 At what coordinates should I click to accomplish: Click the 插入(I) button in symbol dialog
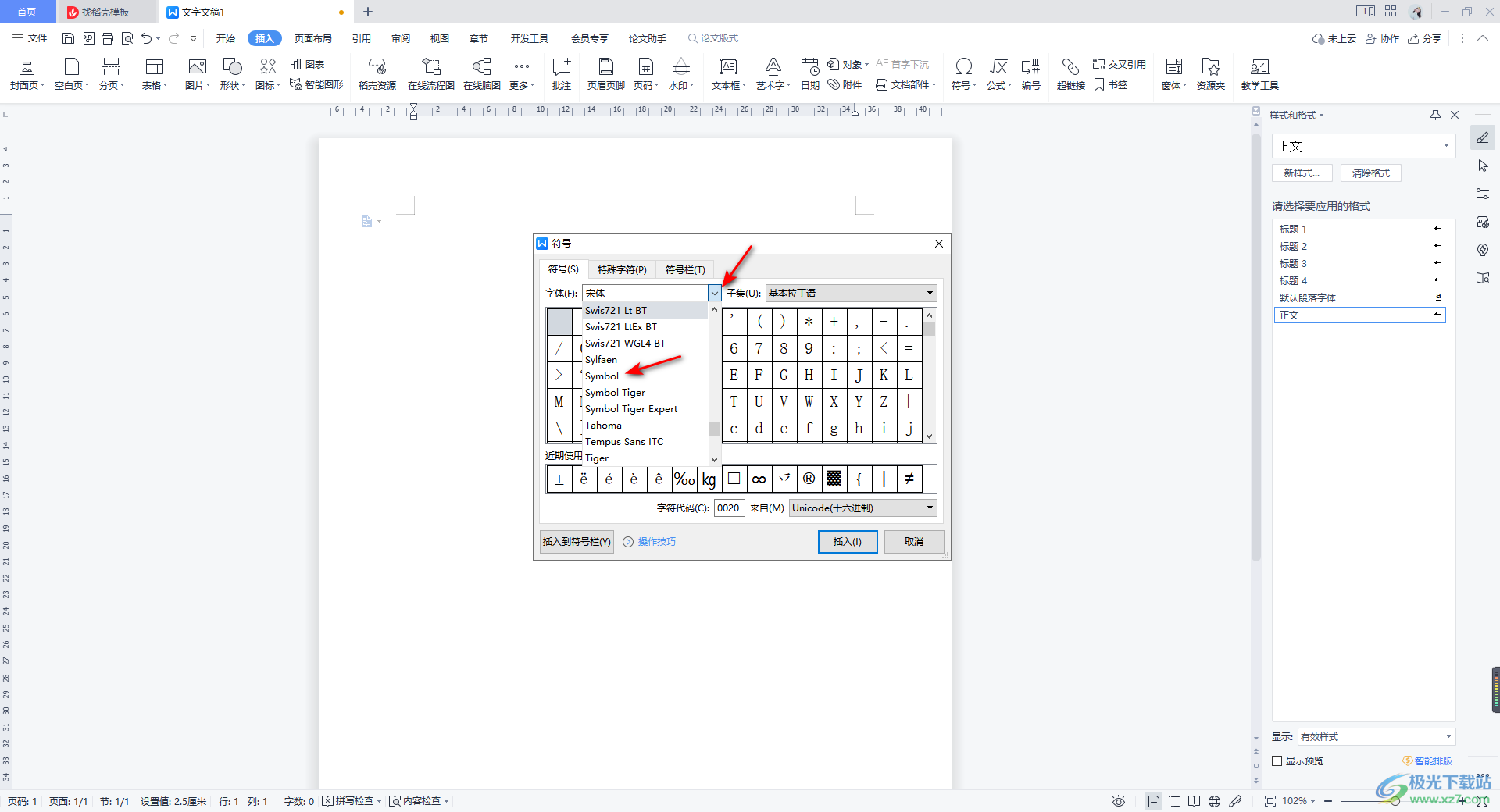pos(848,542)
